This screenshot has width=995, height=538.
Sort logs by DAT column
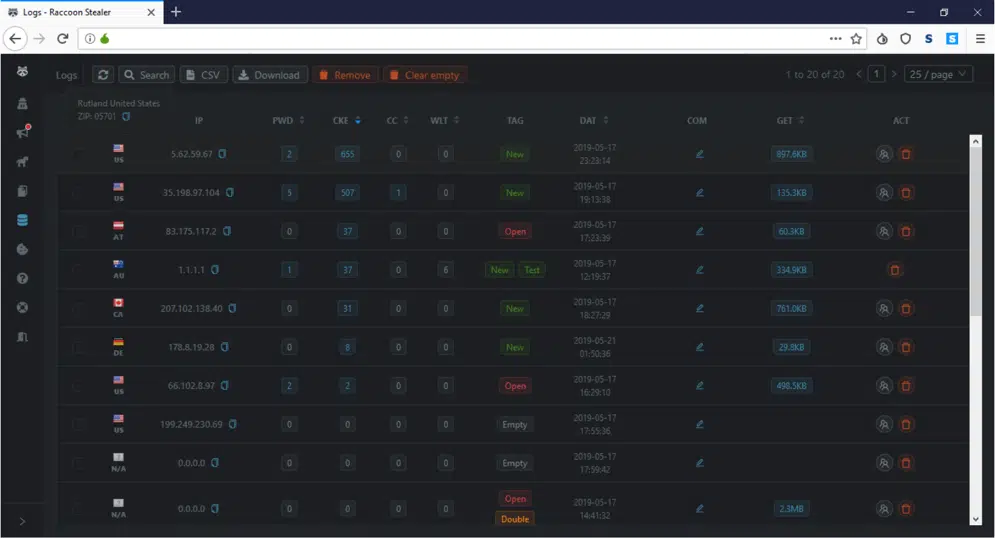point(605,121)
